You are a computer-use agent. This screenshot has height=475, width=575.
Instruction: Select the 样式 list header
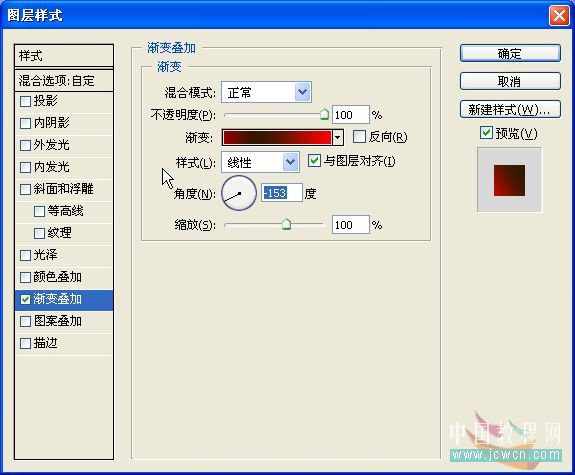pyautogui.click(x=64, y=56)
